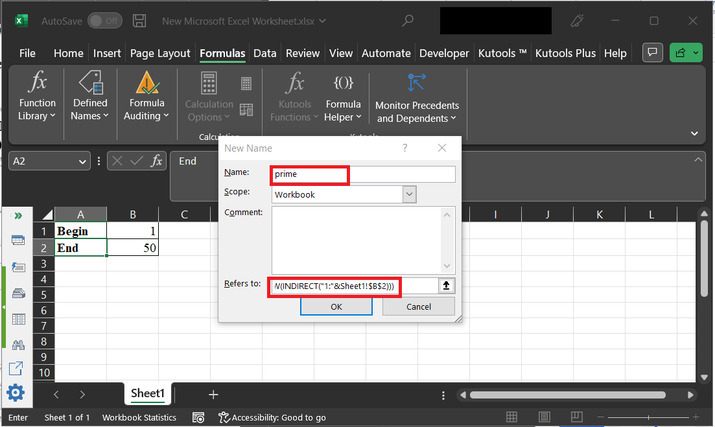Click the pen drawing icon in title bar

577,21
